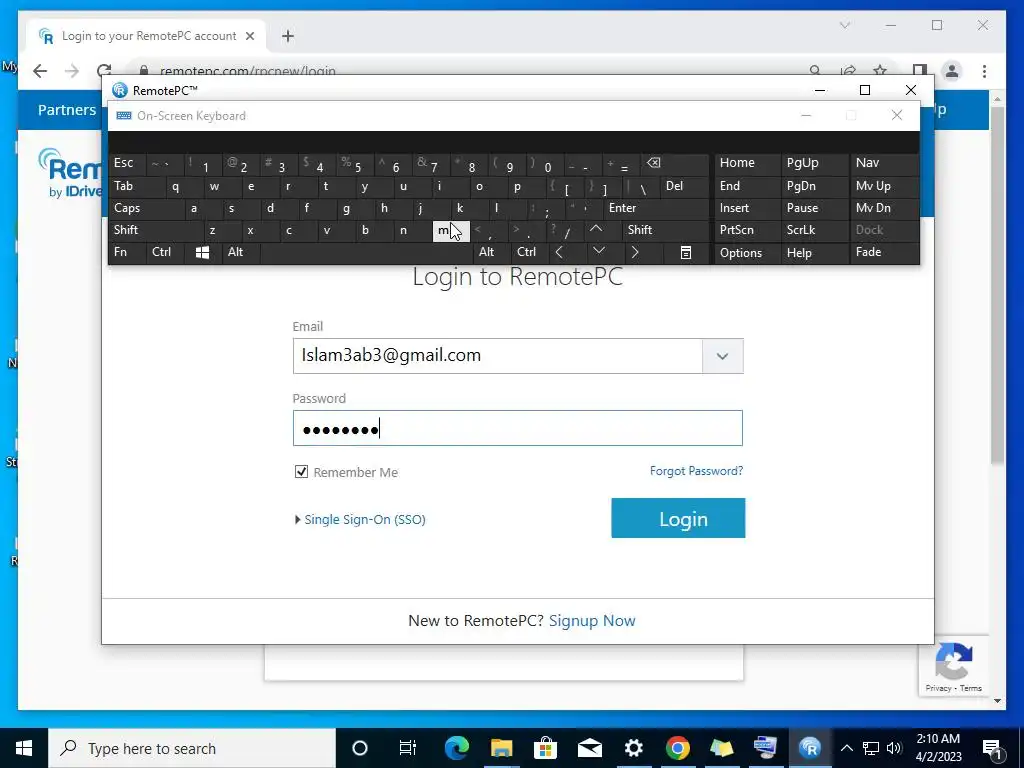1024x768 pixels.
Task: Switch to Chrome on taskbar
Action: (677, 748)
